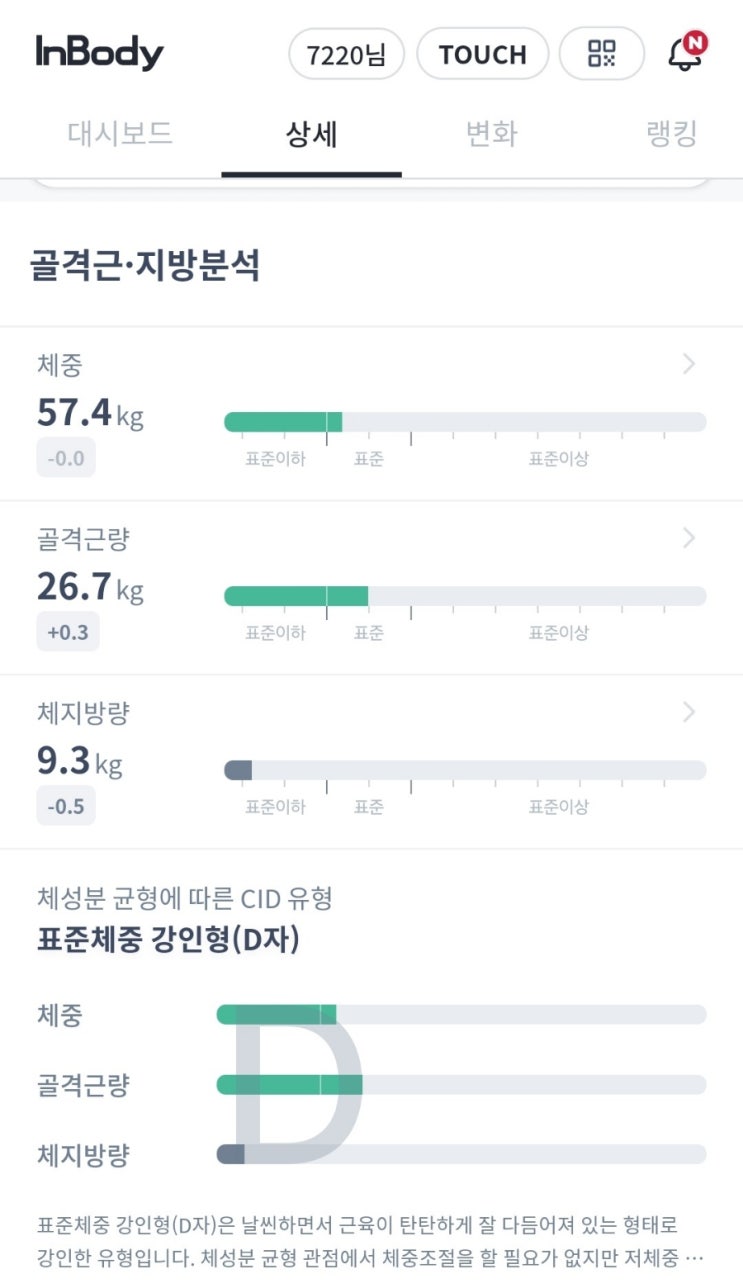Tap the +0.3 muscle change badge
The image size is (743, 1288).
click(x=68, y=631)
